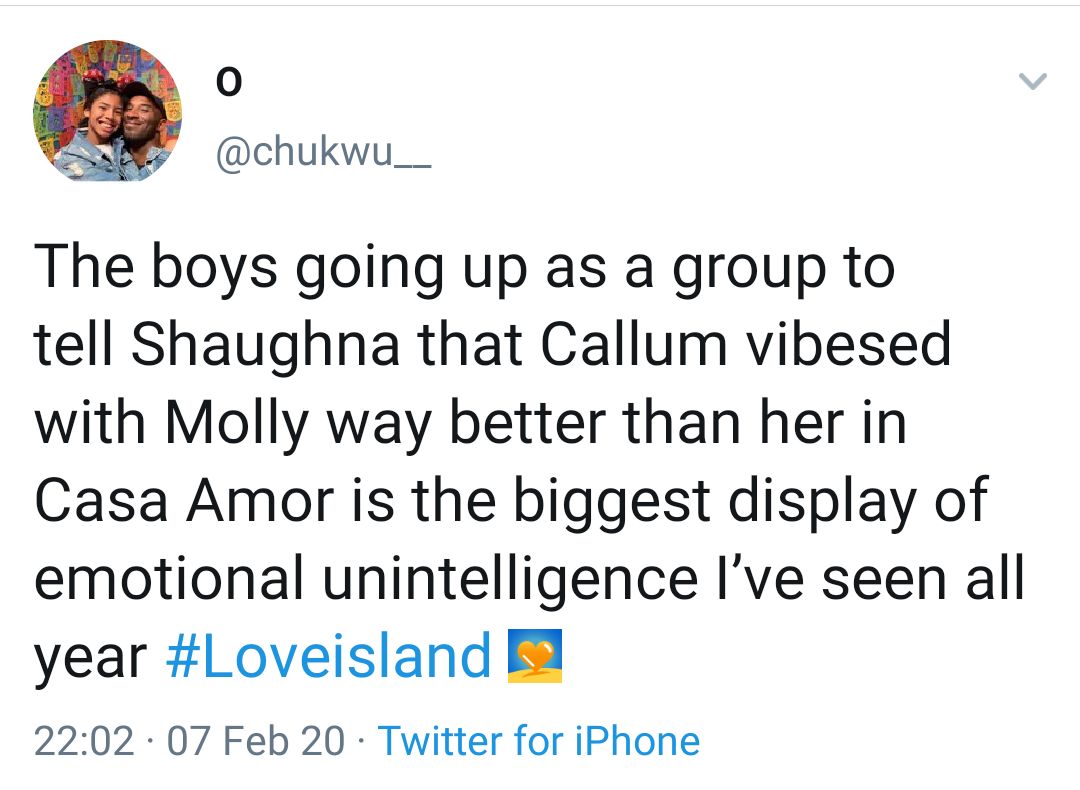This screenshot has width=1080, height=790.
Task: Click the circular profile avatar photo
Action: (108, 111)
